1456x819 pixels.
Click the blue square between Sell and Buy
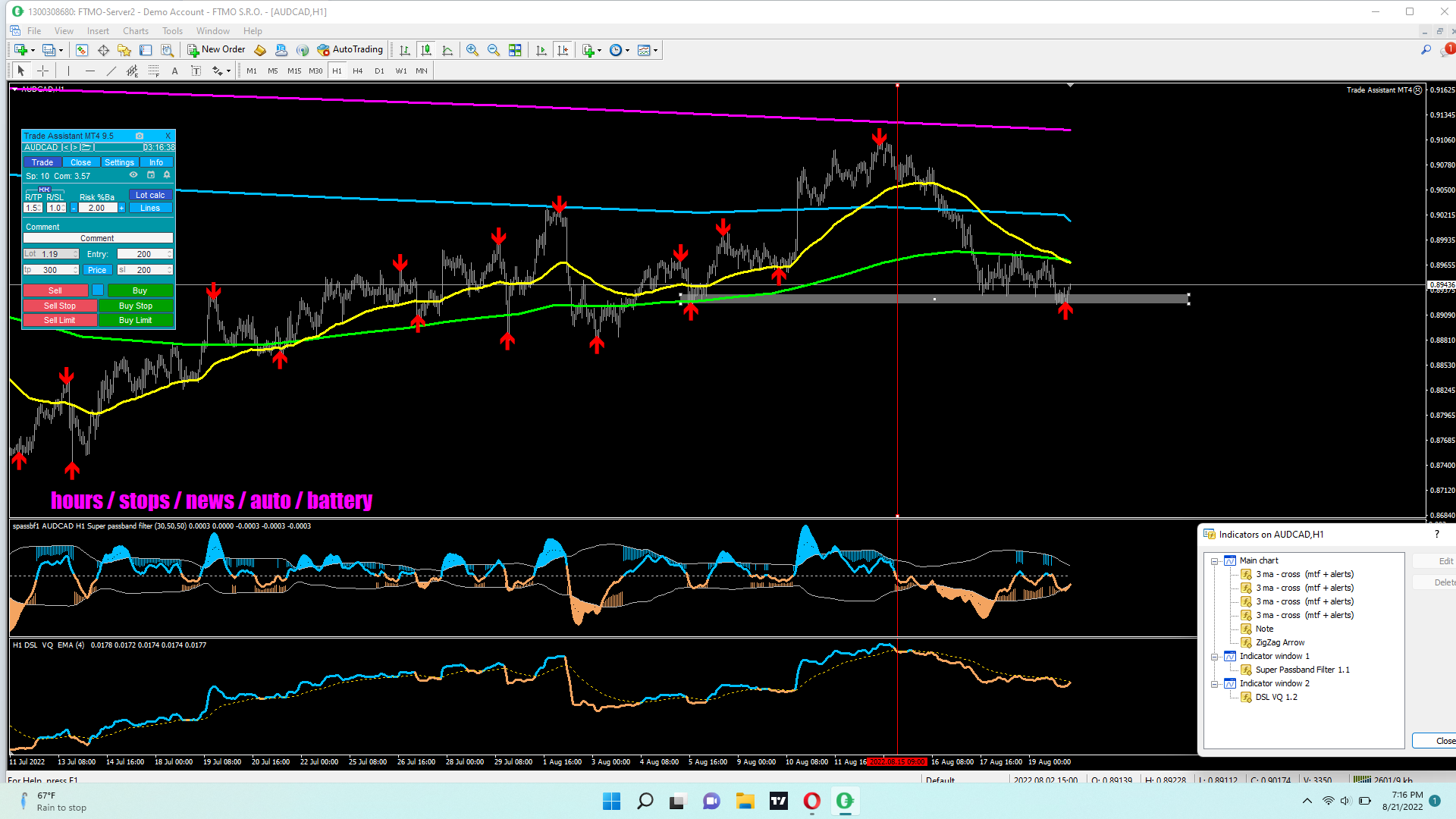tap(98, 290)
